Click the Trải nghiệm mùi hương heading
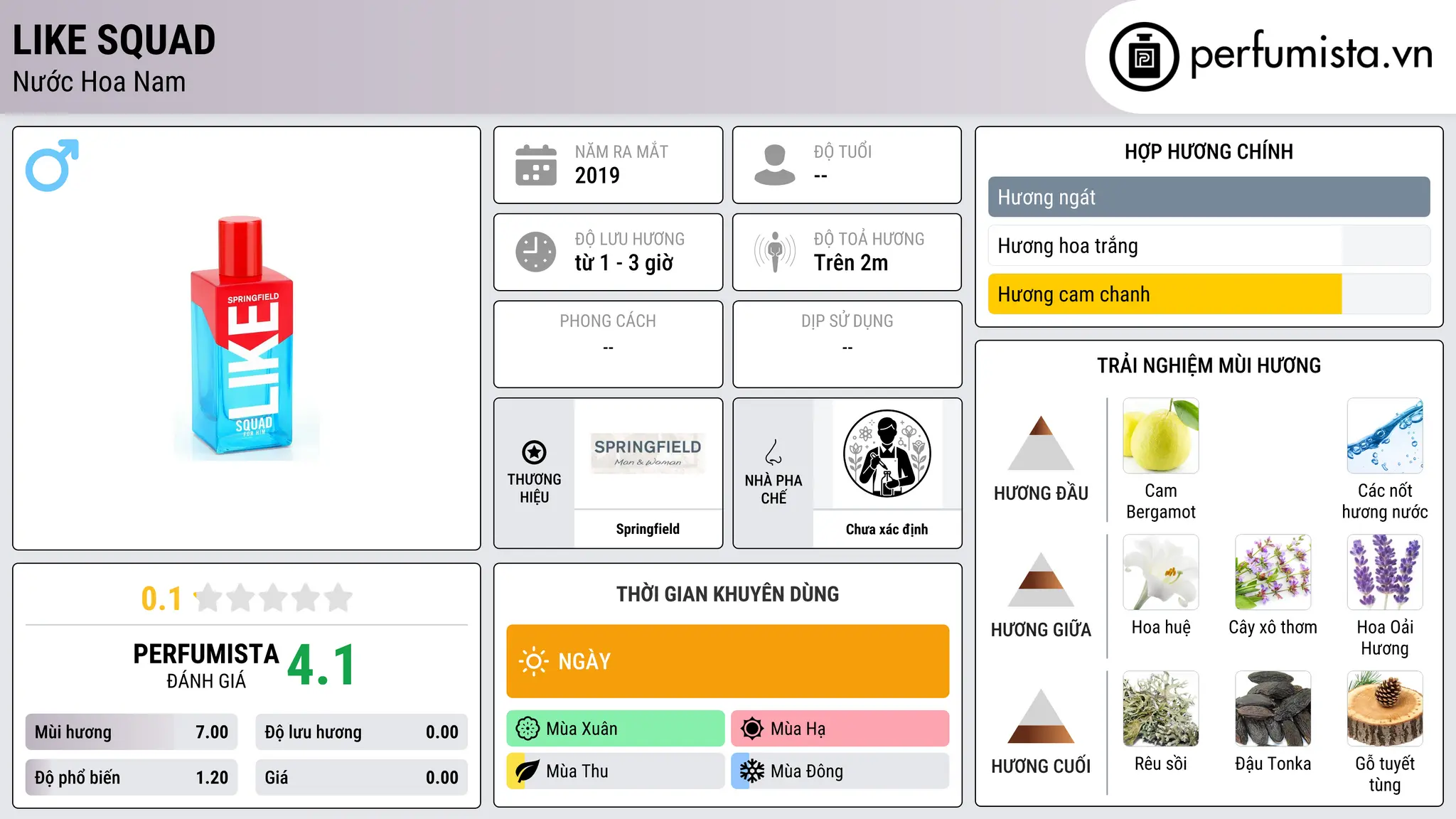1456x819 pixels. click(1209, 365)
